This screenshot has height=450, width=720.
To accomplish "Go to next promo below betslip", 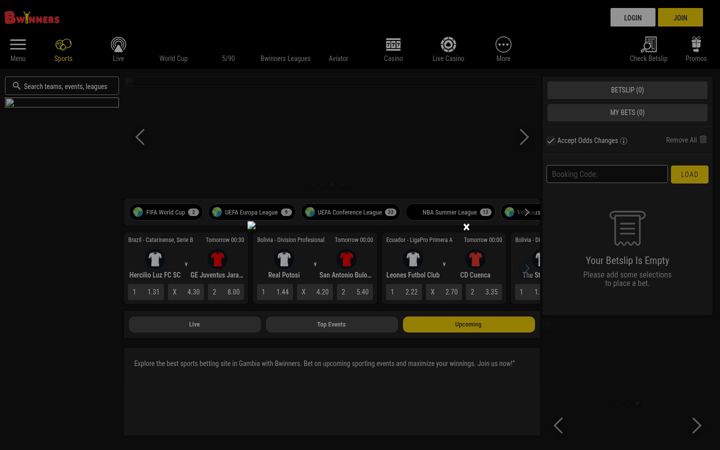I will pyautogui.click(x=697, y=426).
